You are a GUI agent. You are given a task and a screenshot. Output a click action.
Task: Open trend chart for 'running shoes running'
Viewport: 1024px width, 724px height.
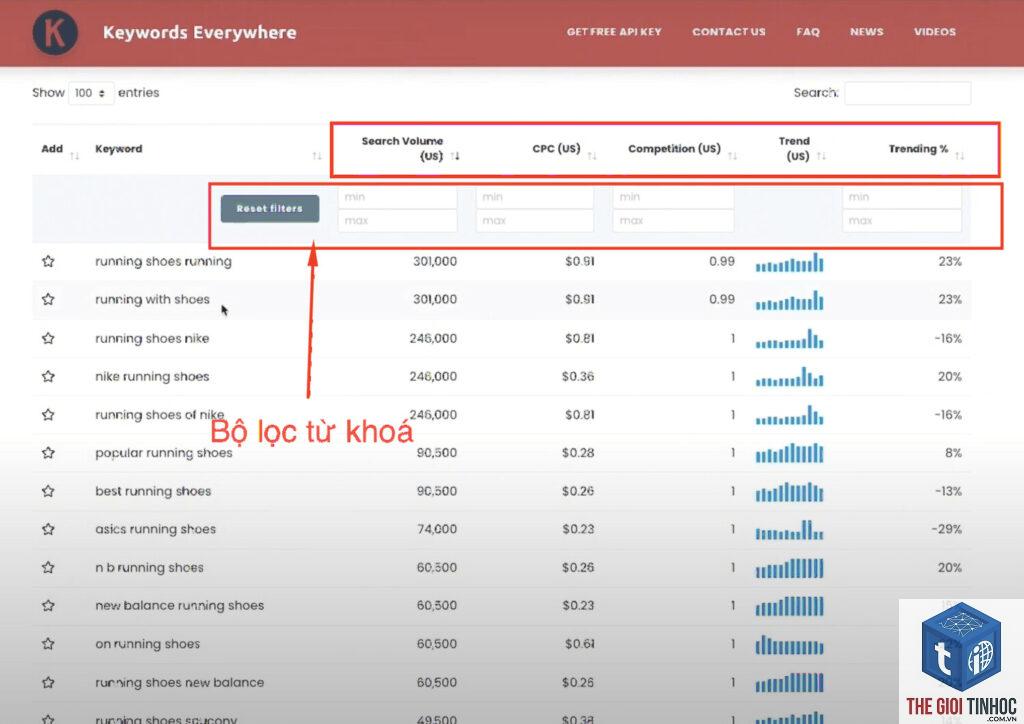(x=790, y=262)
